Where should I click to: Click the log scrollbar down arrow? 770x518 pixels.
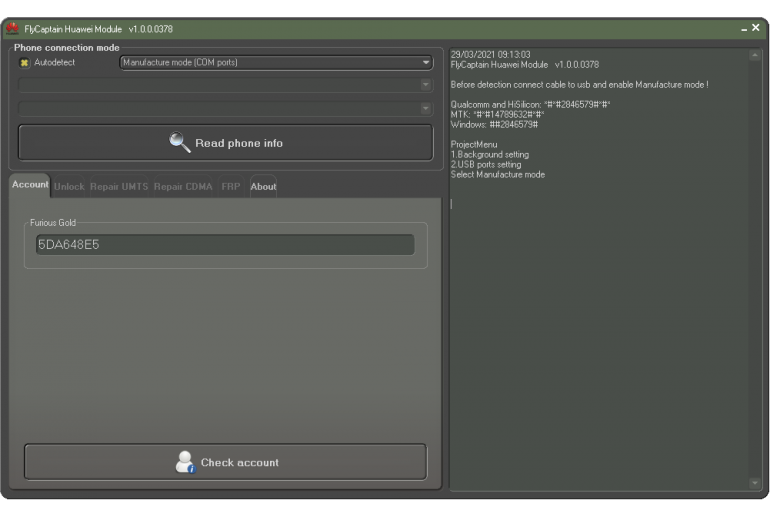click(x=755, y=483)
